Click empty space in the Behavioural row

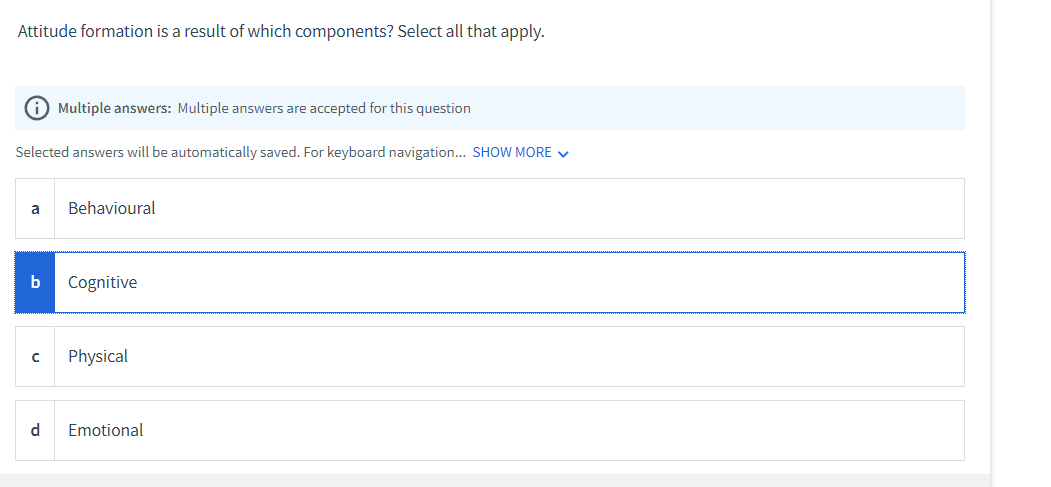(600, 209)
